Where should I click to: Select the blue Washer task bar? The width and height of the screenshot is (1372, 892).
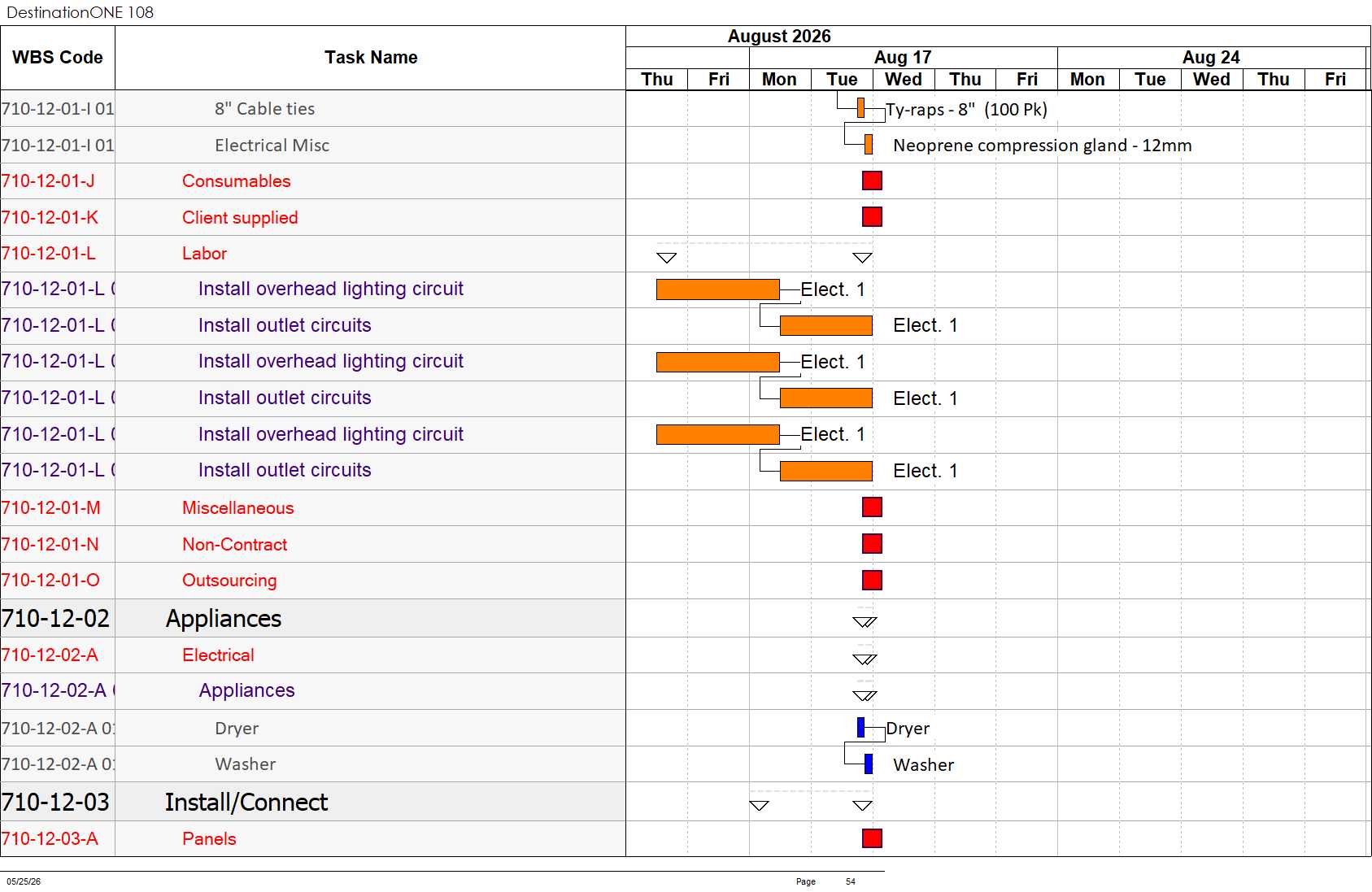pos(869,764)
